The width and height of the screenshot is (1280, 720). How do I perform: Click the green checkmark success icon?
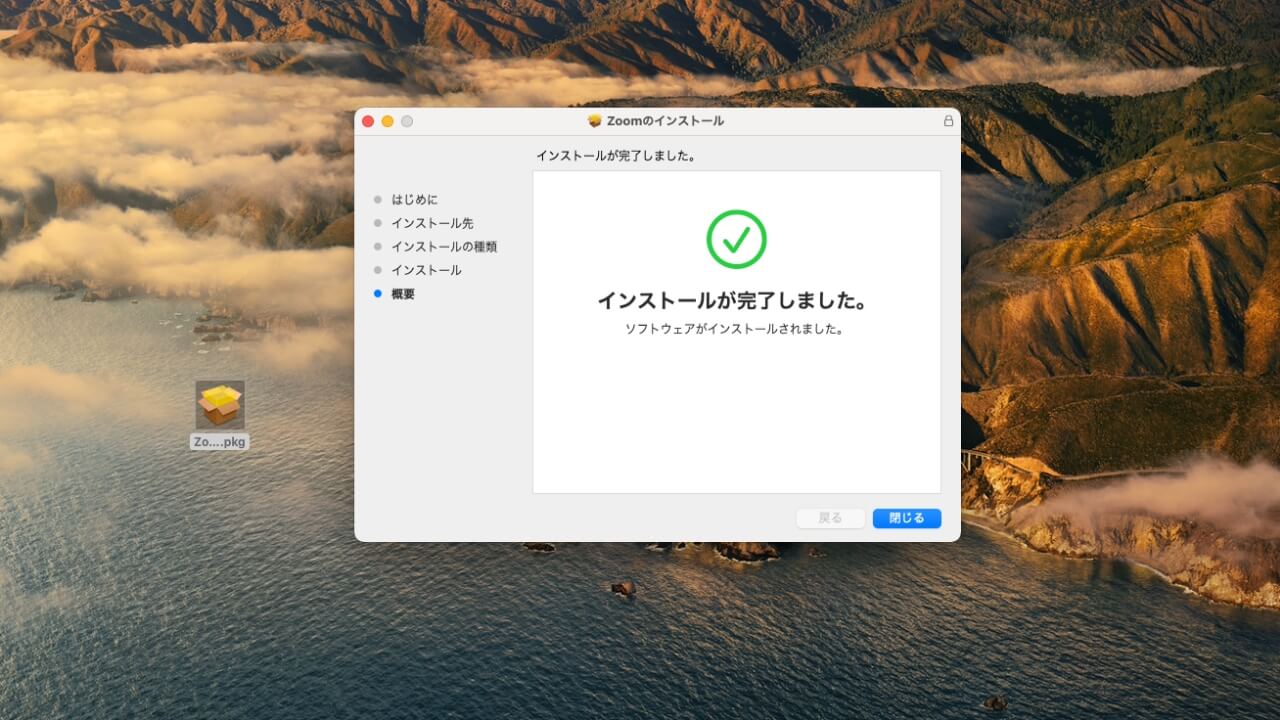tap(736, 239)
